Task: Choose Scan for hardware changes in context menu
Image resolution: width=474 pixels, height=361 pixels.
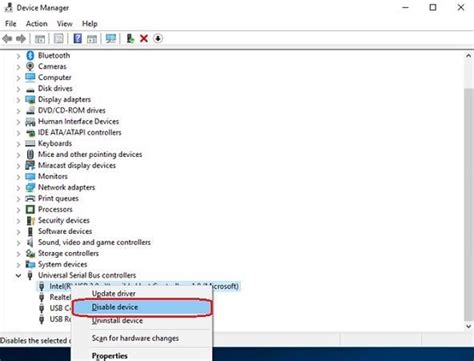Action: click(x=142, y=338)
